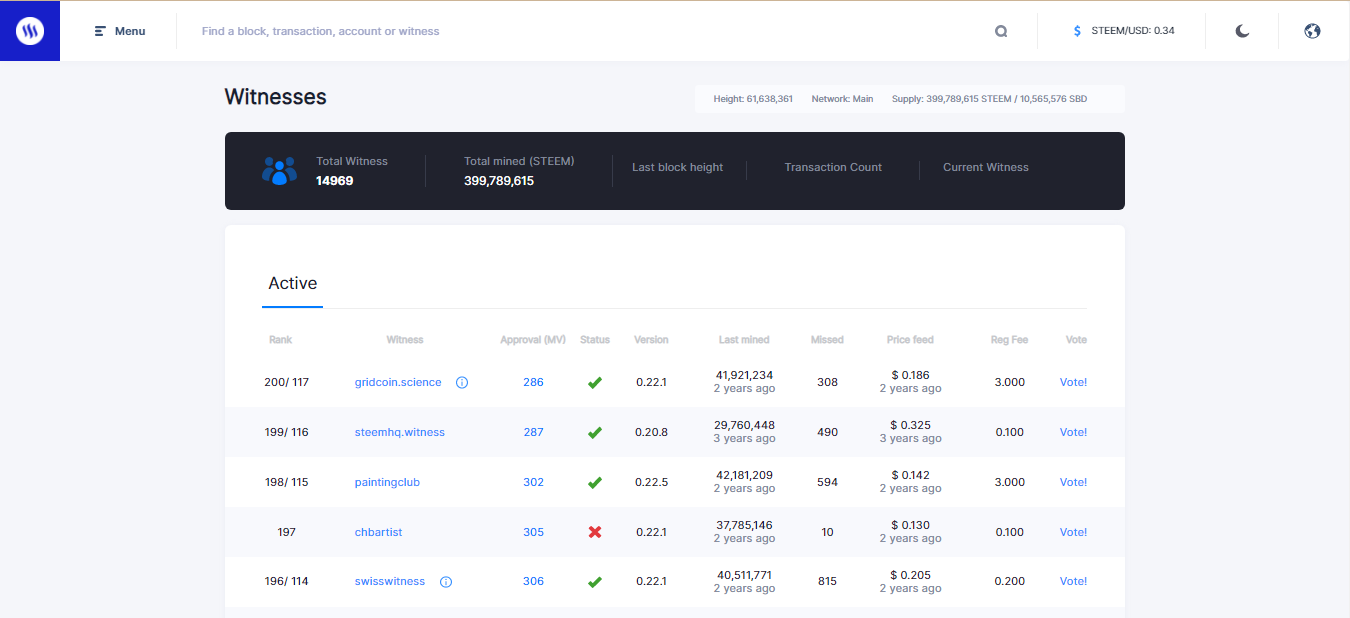Vote for swisswitness
1350x618 pixels.
coord(1073,581)
